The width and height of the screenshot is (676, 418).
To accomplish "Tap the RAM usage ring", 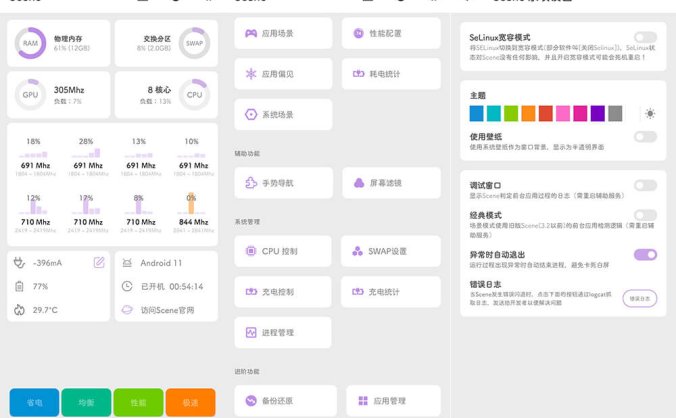I will pos(30,43).
